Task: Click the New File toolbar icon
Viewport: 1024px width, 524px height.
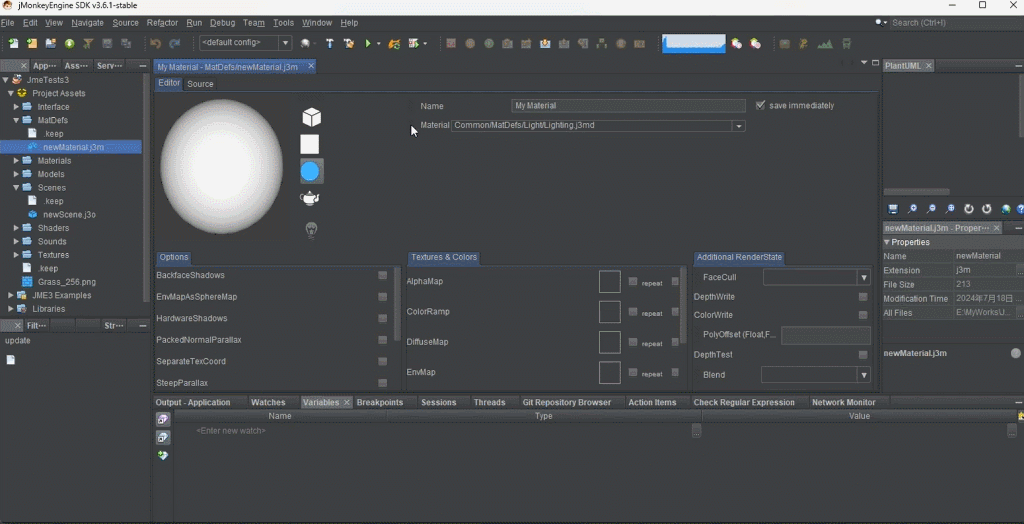Action: pos(13,44)
